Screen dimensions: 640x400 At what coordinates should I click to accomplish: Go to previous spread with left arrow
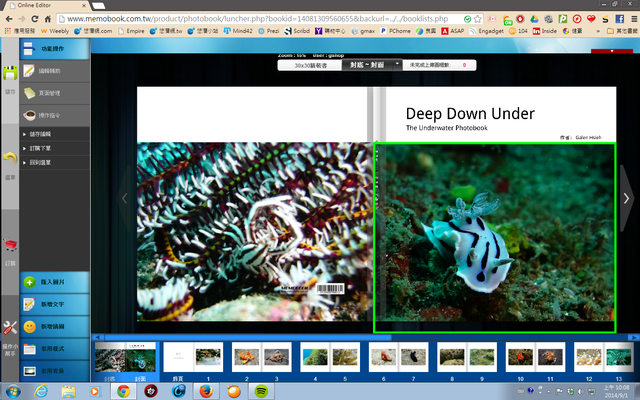124,198
